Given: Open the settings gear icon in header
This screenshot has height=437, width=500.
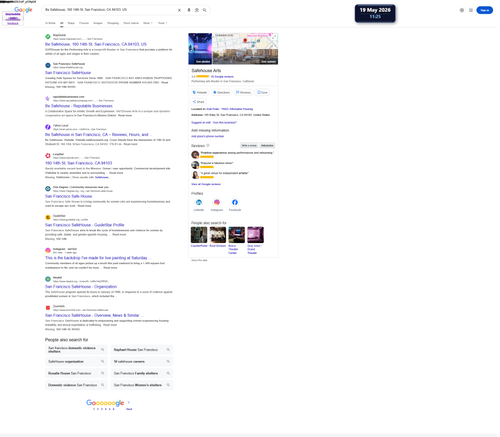Looking at the screenshot, I should coord(462,10).
